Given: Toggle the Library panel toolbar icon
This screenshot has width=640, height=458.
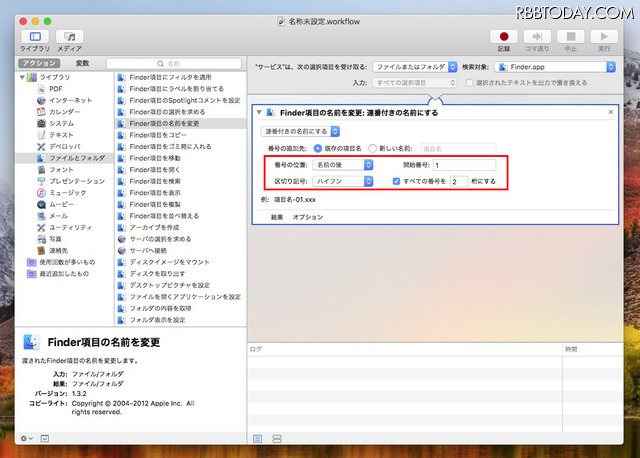Looking at the screenshot, I should pos(35,37).
